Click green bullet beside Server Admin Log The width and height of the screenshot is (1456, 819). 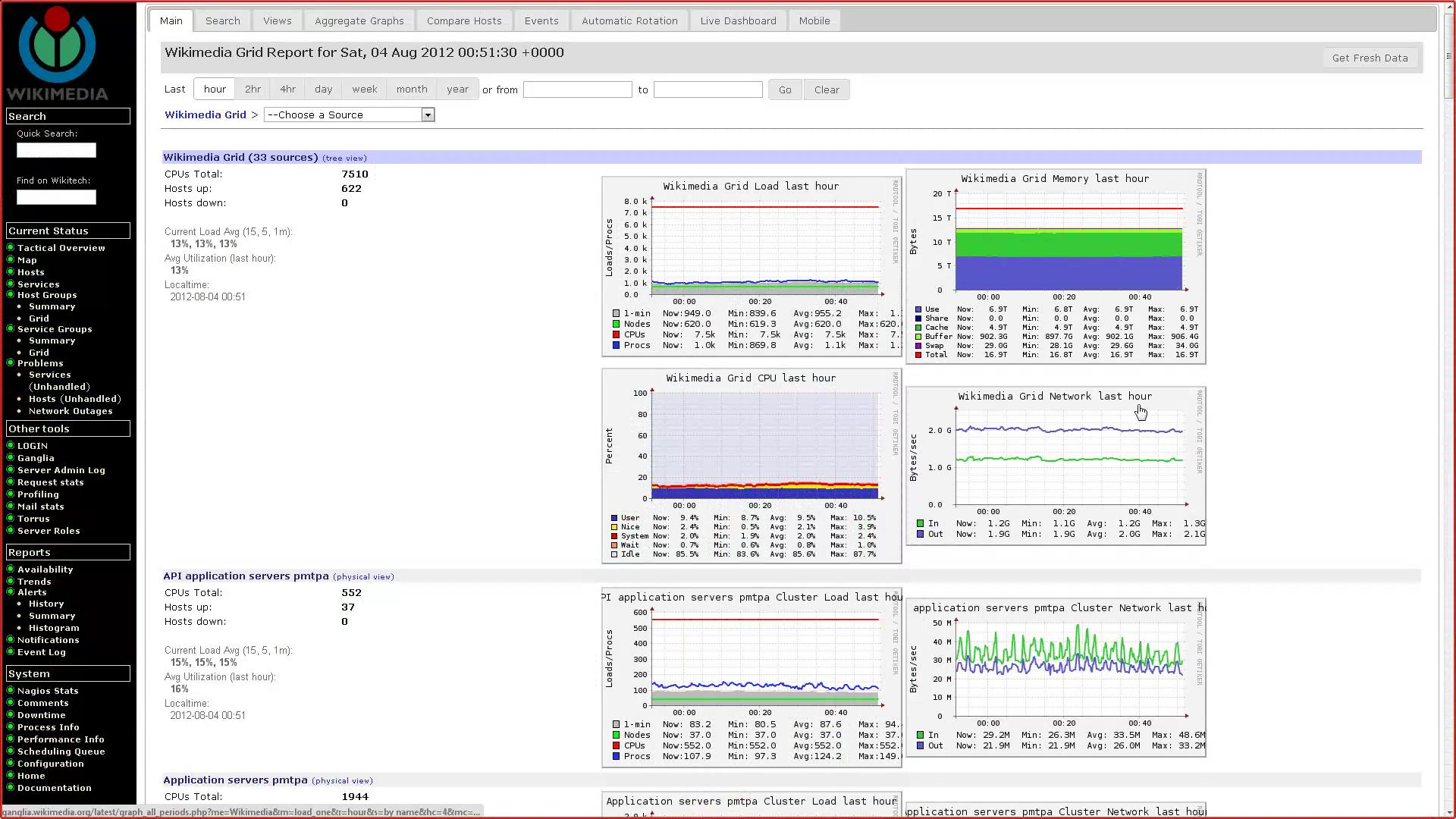click(x=11, y=469)
